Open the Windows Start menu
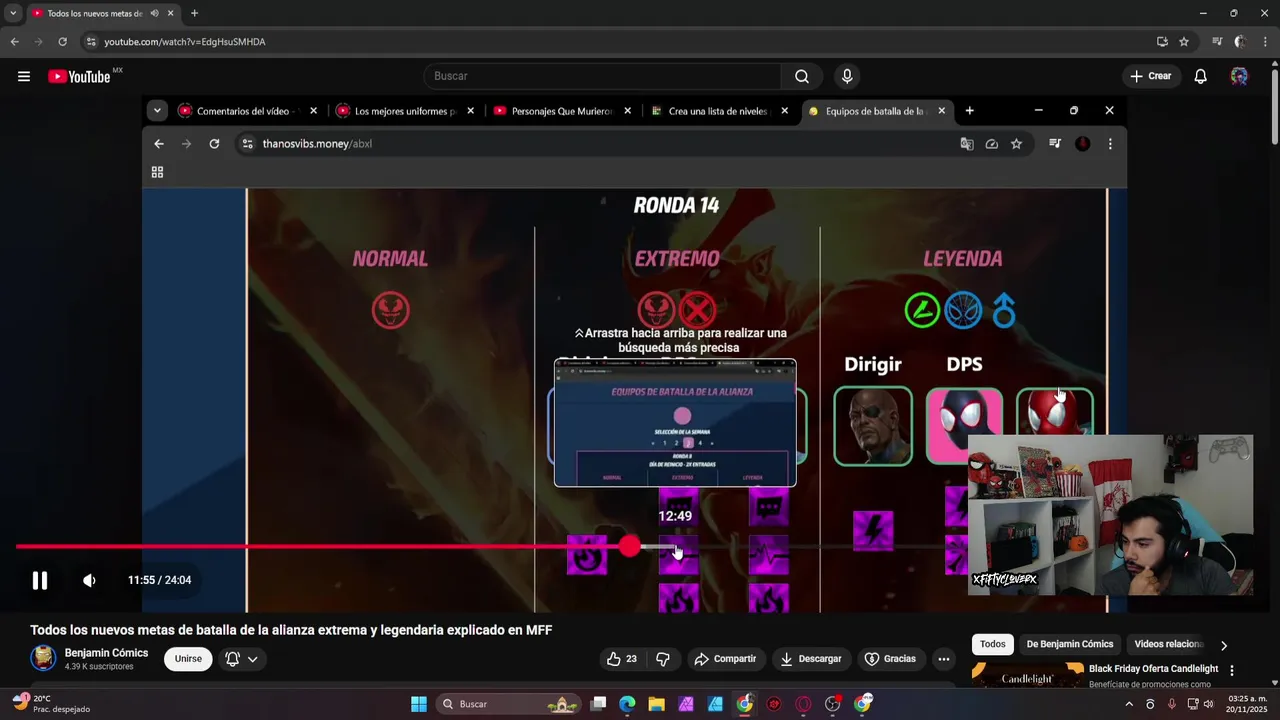Viewport: 1280px width, 720px height. [419, 704]
